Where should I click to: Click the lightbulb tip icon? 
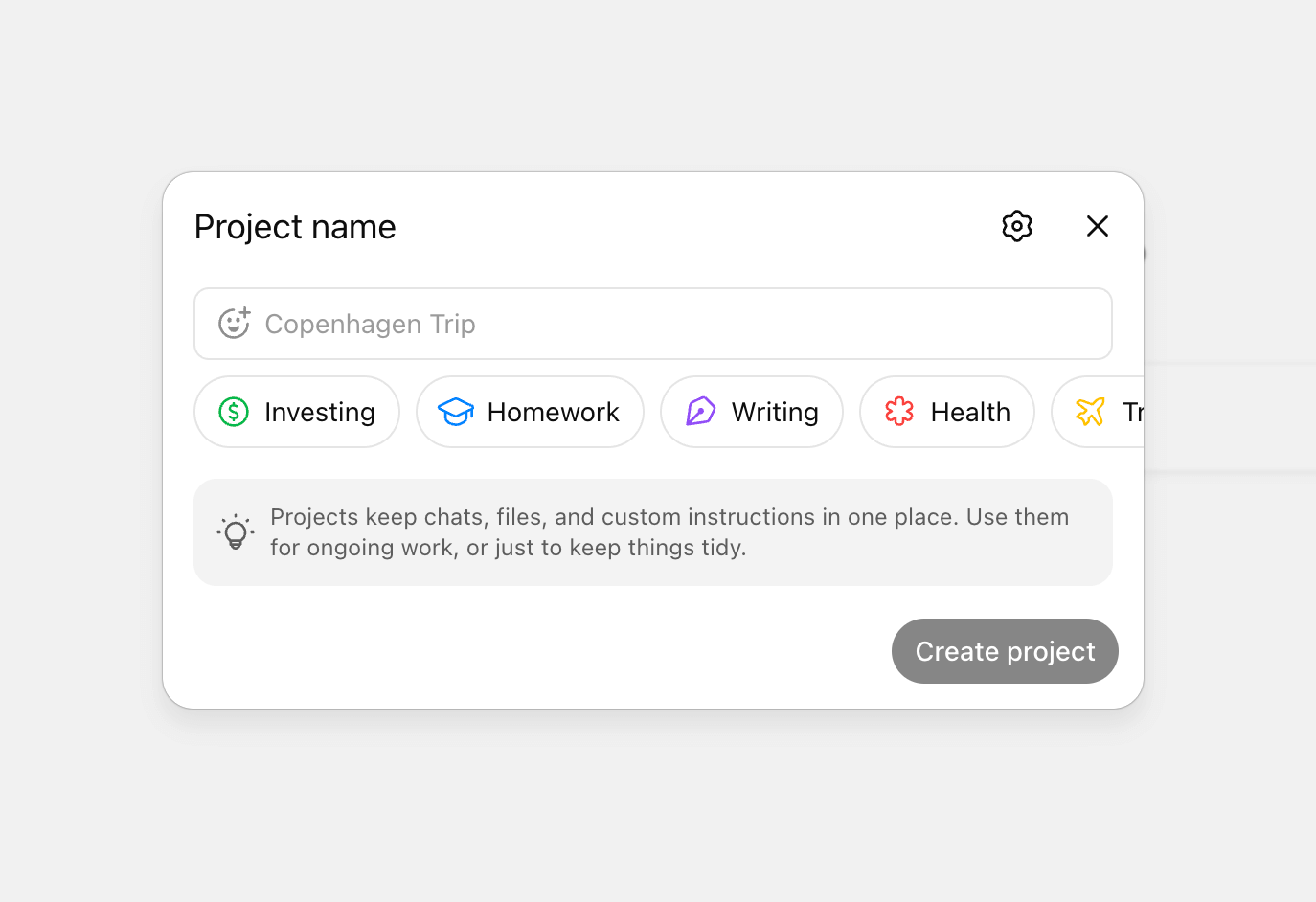(236, 532)
